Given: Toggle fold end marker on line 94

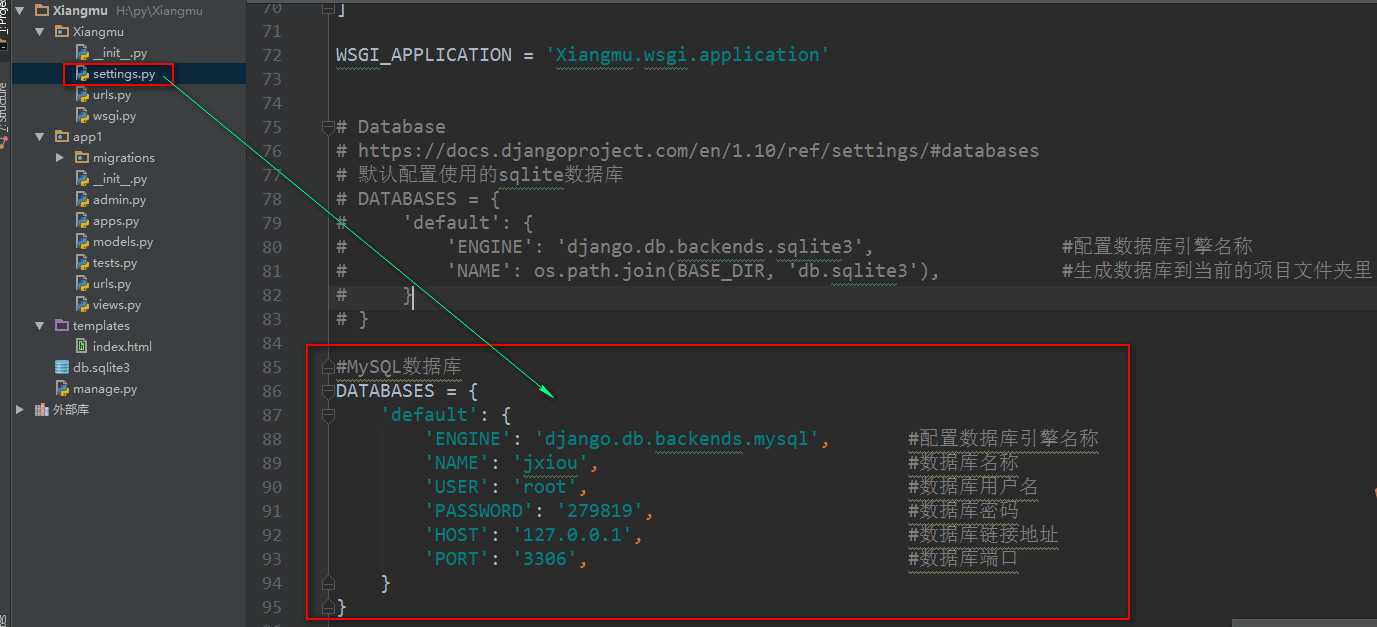Looking at the screenshot, I should tap(327, 583).
